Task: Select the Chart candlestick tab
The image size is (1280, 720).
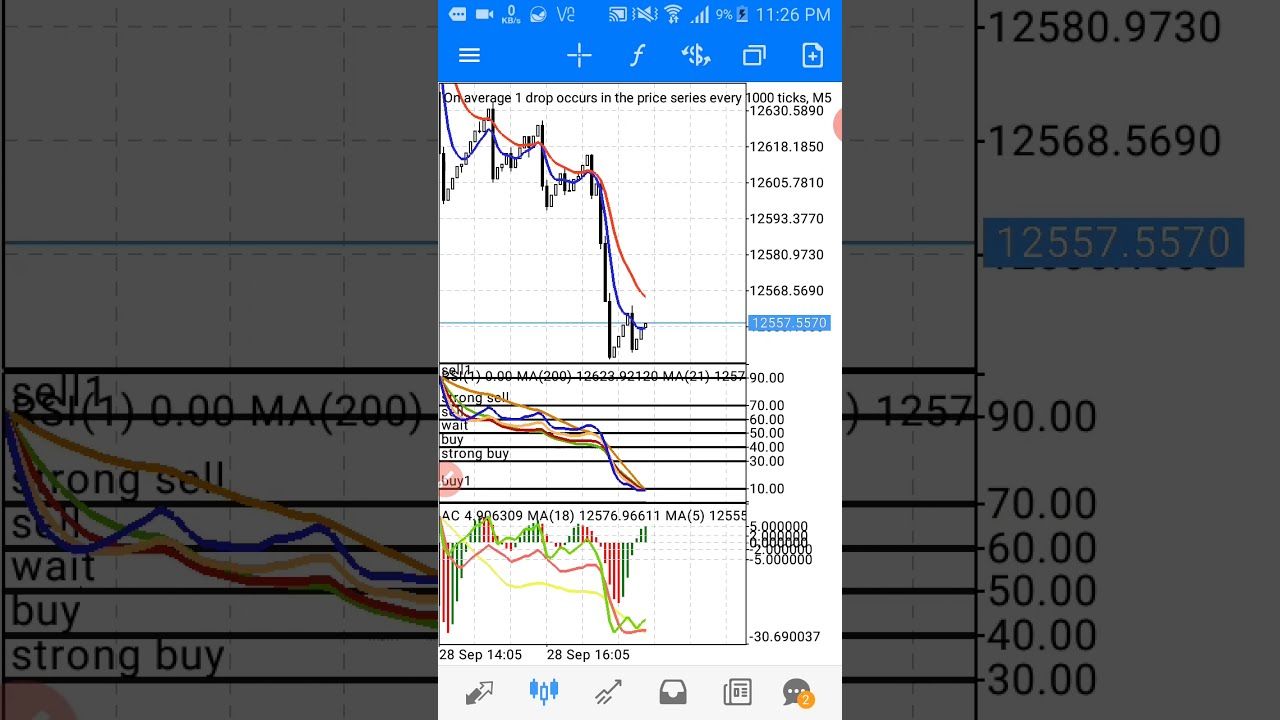Action: [x=543, y=692]
